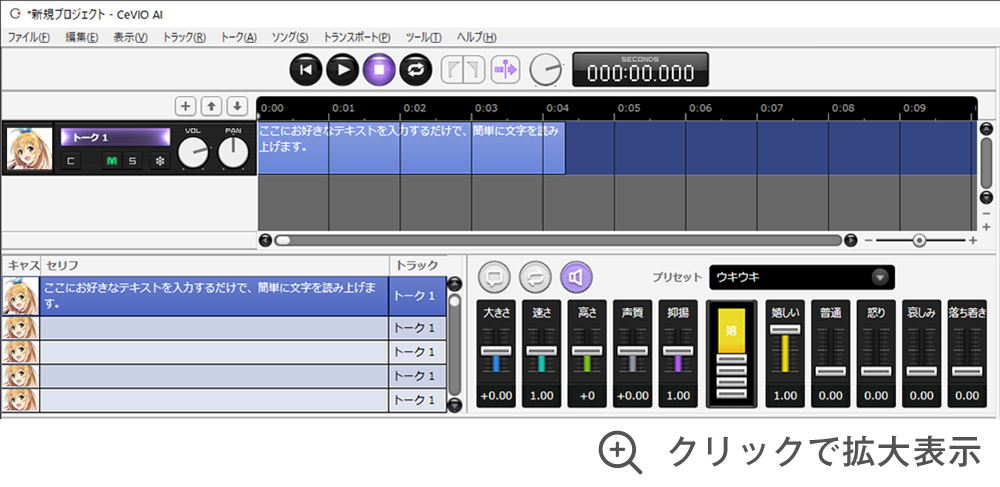Screen dimensions: 1000x487
Task: Toggle the purple auto-scroll follow icon
Action: point(505,69)
